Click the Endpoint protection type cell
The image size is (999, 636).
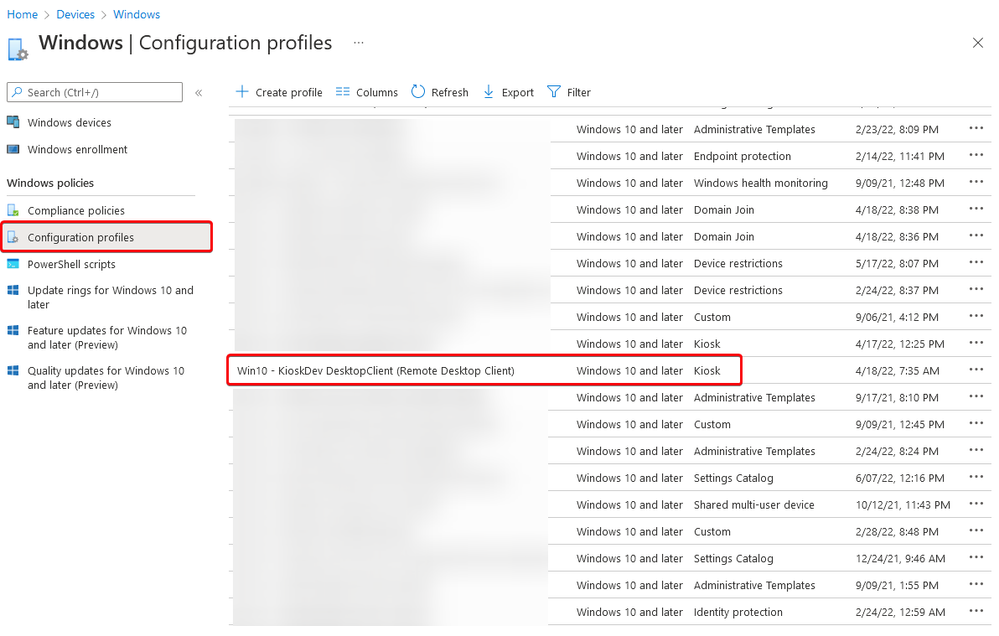point(742,156)
